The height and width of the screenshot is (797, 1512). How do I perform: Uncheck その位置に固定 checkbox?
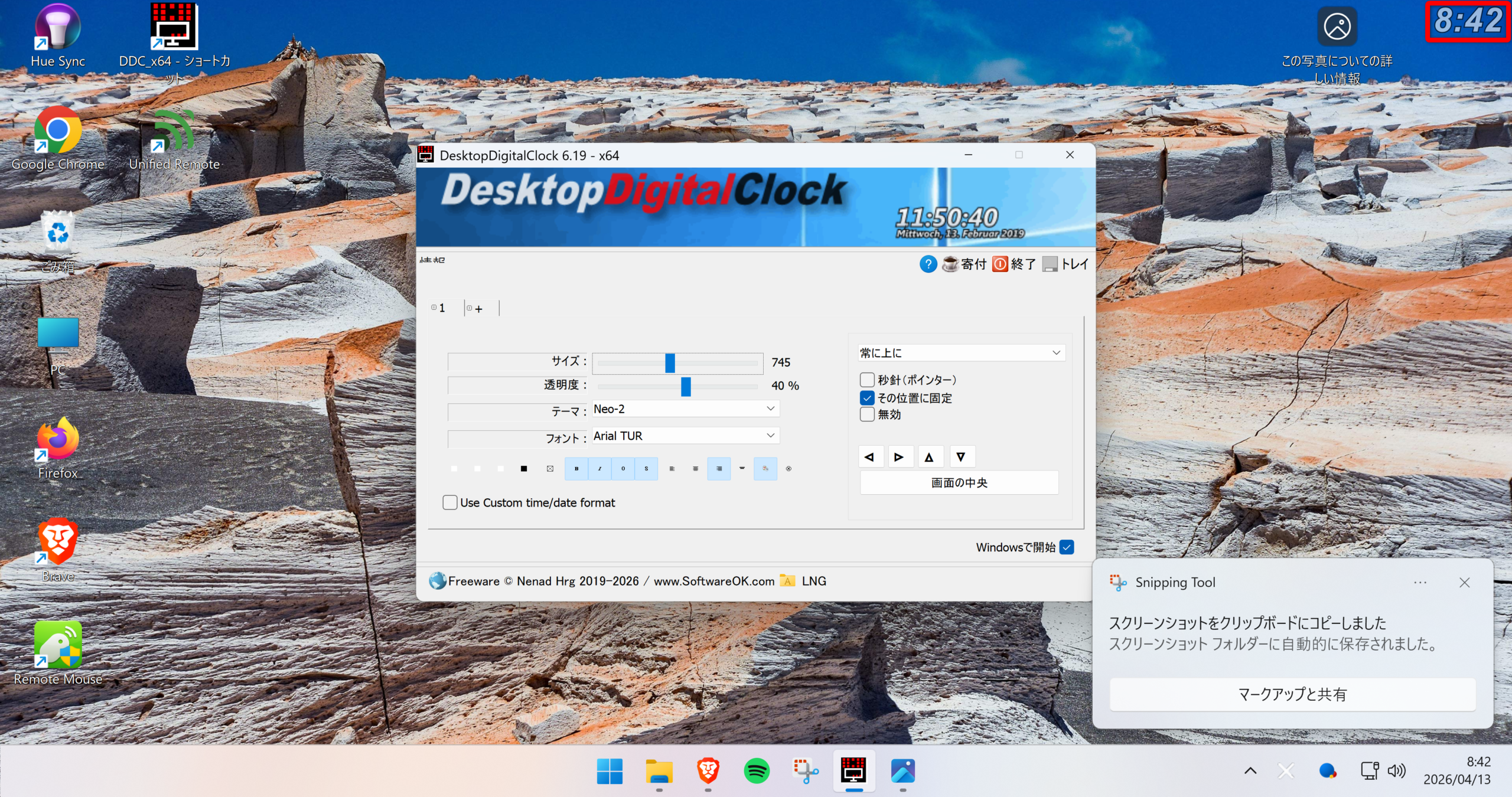867,398
